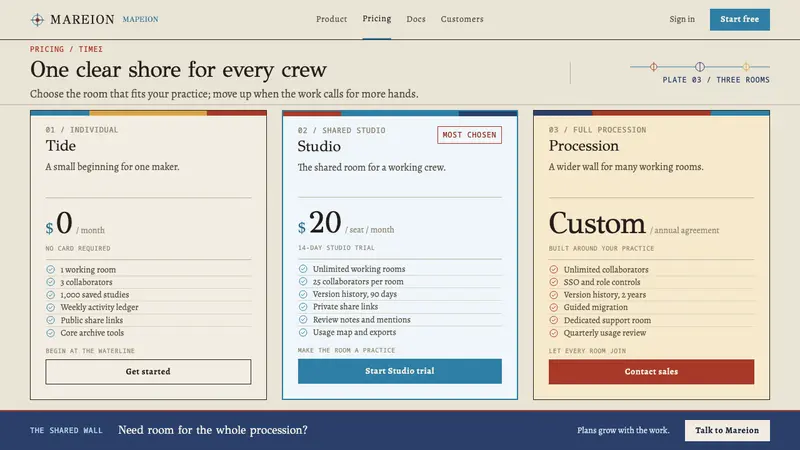
Task: Click check icon beside 'Public share links'
Action: point(51,320)
